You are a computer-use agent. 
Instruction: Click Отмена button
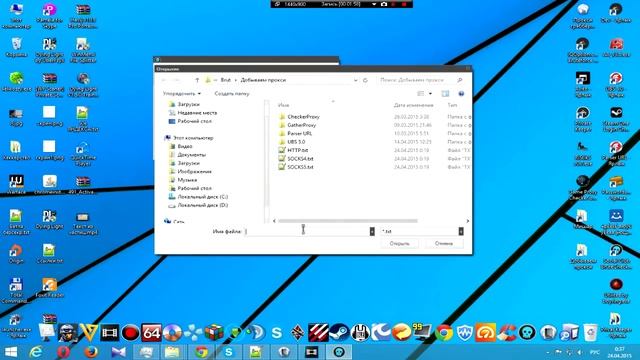pos(444,244)
